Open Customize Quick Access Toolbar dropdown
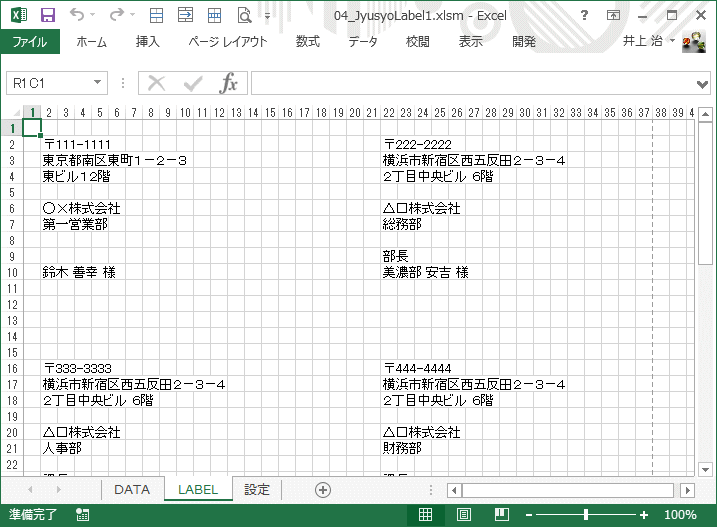This screenshot has width=717, height=527. pos(268,16)
